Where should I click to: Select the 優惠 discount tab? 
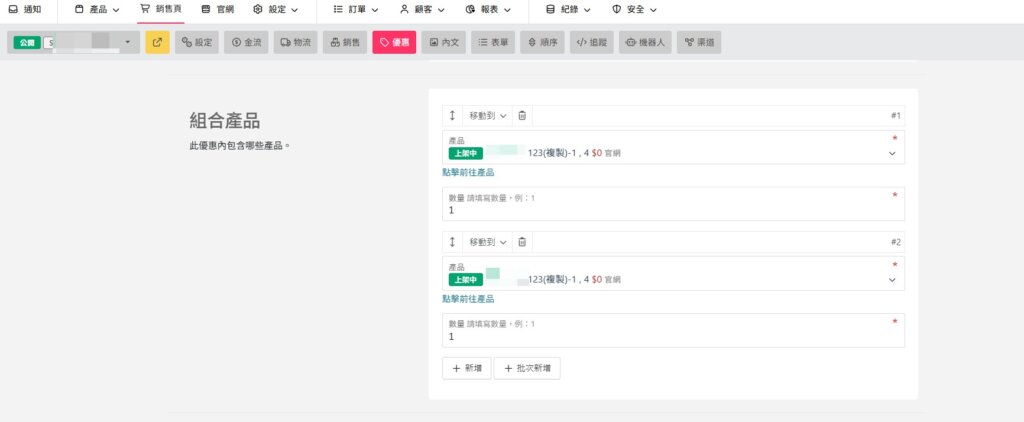(x=394, y=43)
